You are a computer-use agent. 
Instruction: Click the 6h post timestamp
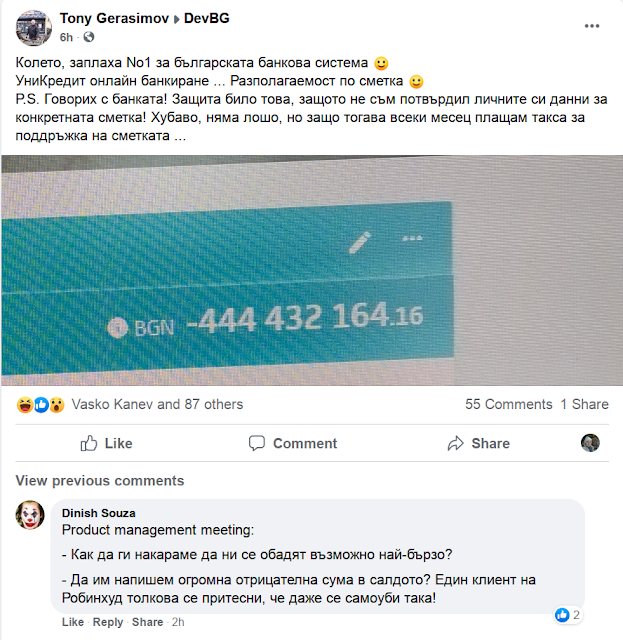point(66,37)
